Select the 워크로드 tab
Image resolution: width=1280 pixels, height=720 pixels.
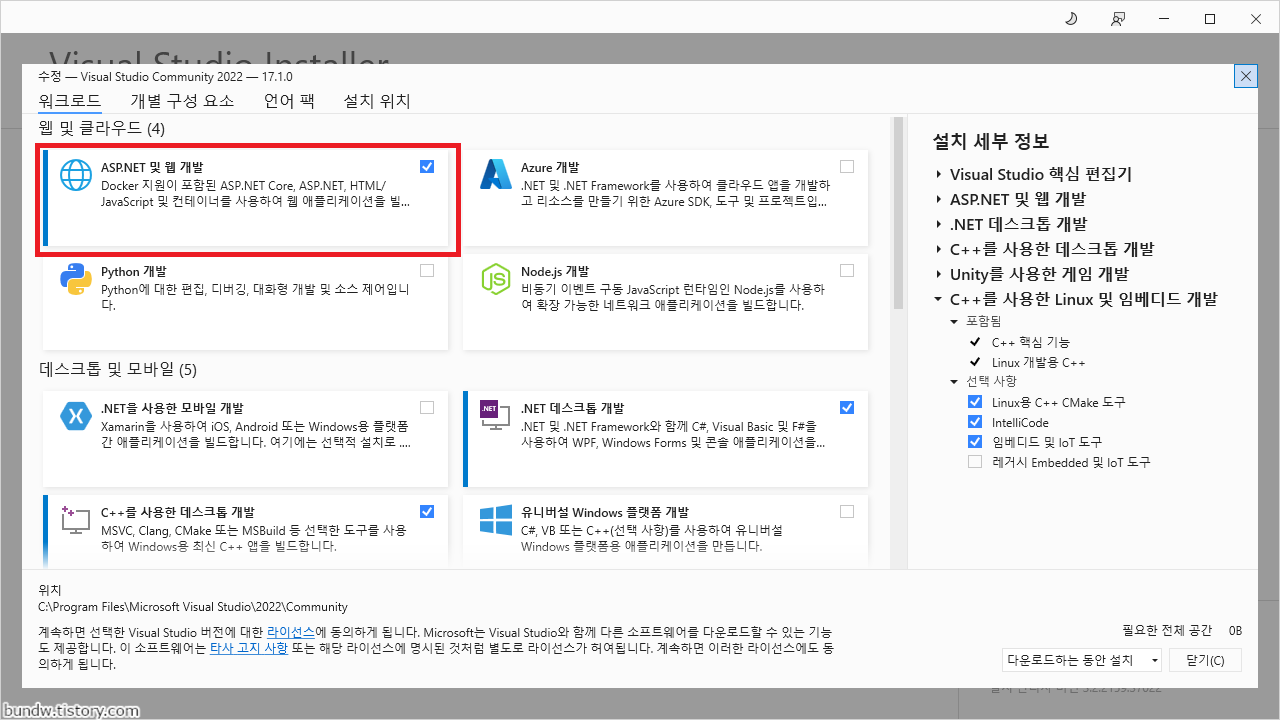pos(70,101)
